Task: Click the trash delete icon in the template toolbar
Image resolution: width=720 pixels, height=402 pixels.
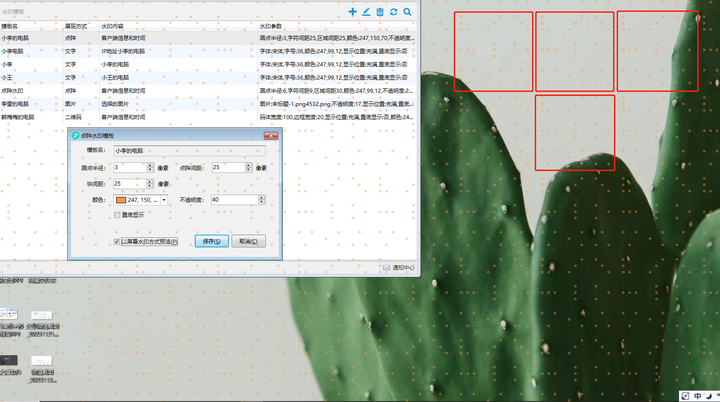Action: coord(380,11)
